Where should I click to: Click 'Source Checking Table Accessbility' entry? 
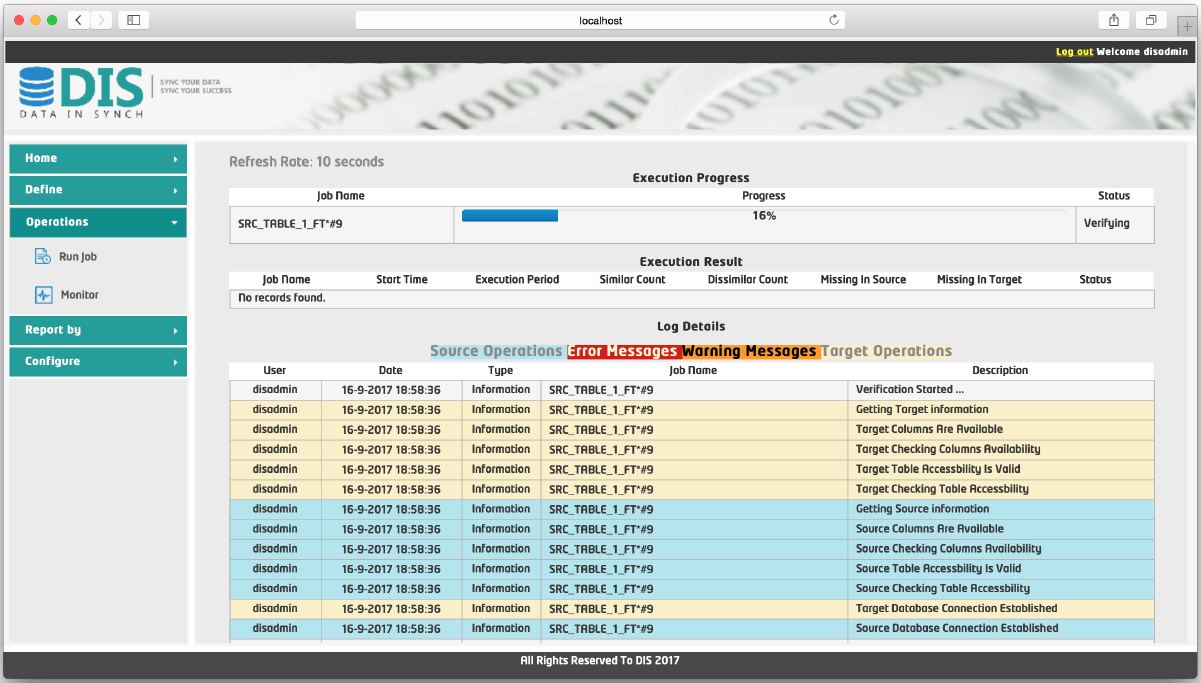point(943,589)
